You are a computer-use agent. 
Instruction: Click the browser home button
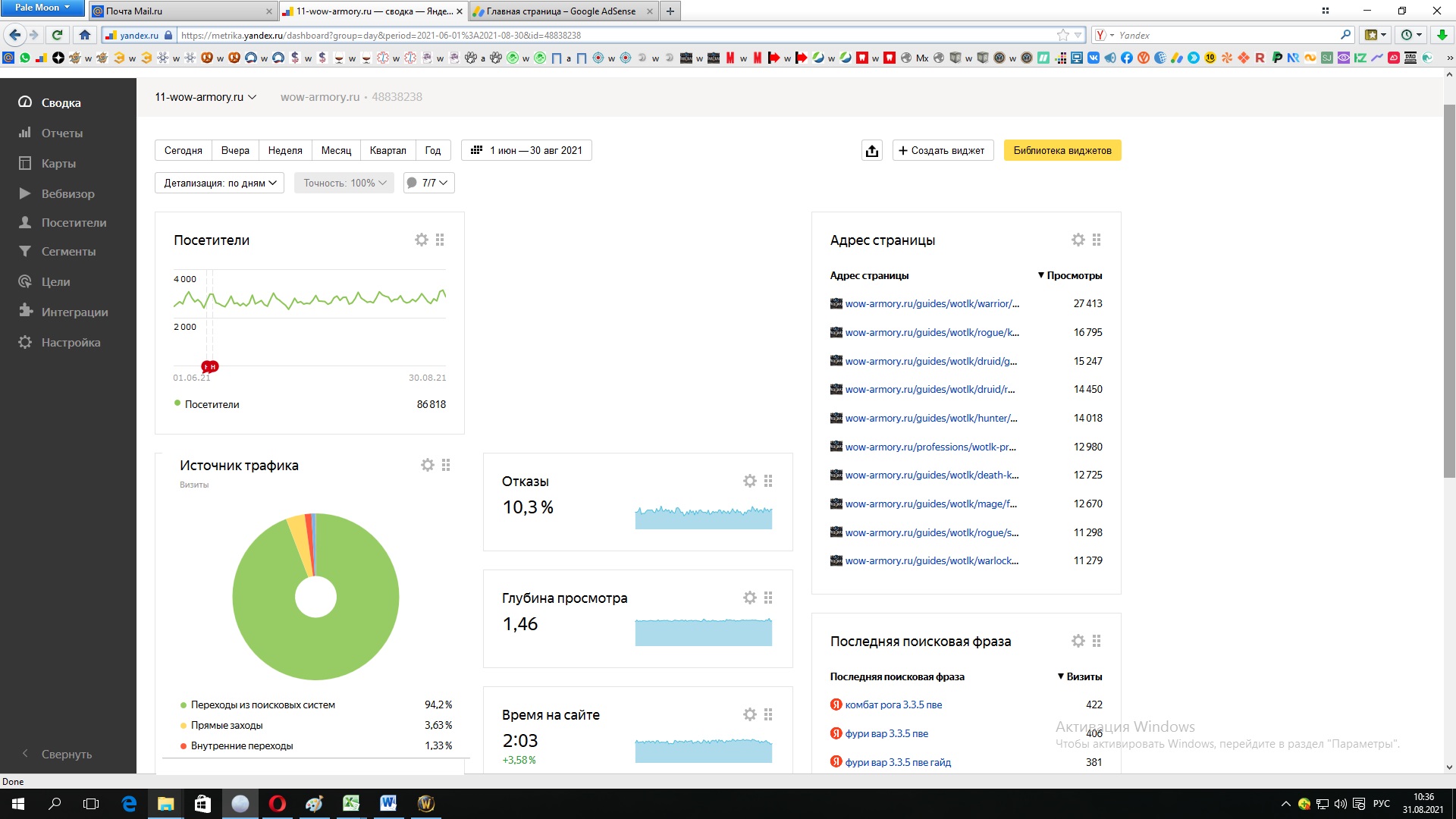85,35
